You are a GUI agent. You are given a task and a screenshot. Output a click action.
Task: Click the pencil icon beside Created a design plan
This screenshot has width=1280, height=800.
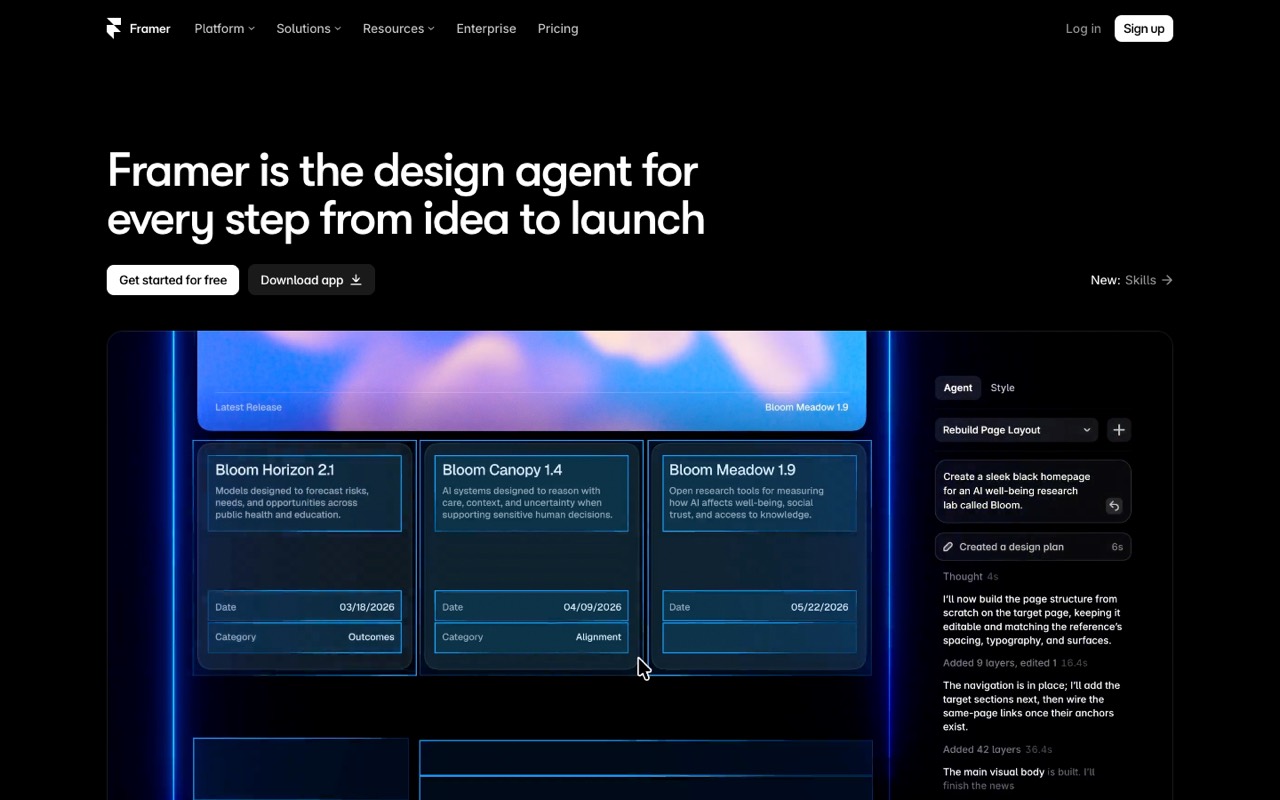click(948, 547)
